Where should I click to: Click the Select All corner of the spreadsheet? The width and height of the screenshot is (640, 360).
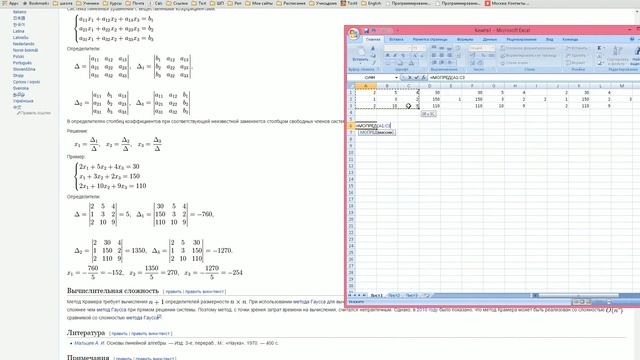coord(351,86)
